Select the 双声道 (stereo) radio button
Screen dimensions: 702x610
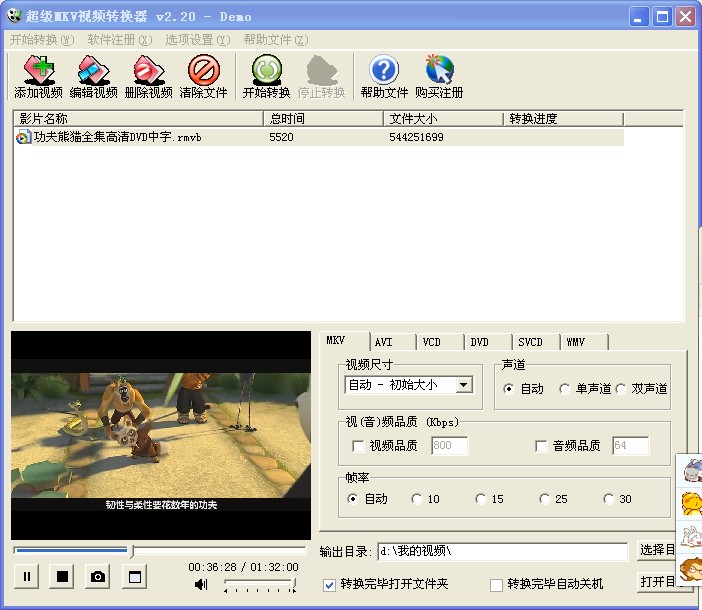coord(621,388)
